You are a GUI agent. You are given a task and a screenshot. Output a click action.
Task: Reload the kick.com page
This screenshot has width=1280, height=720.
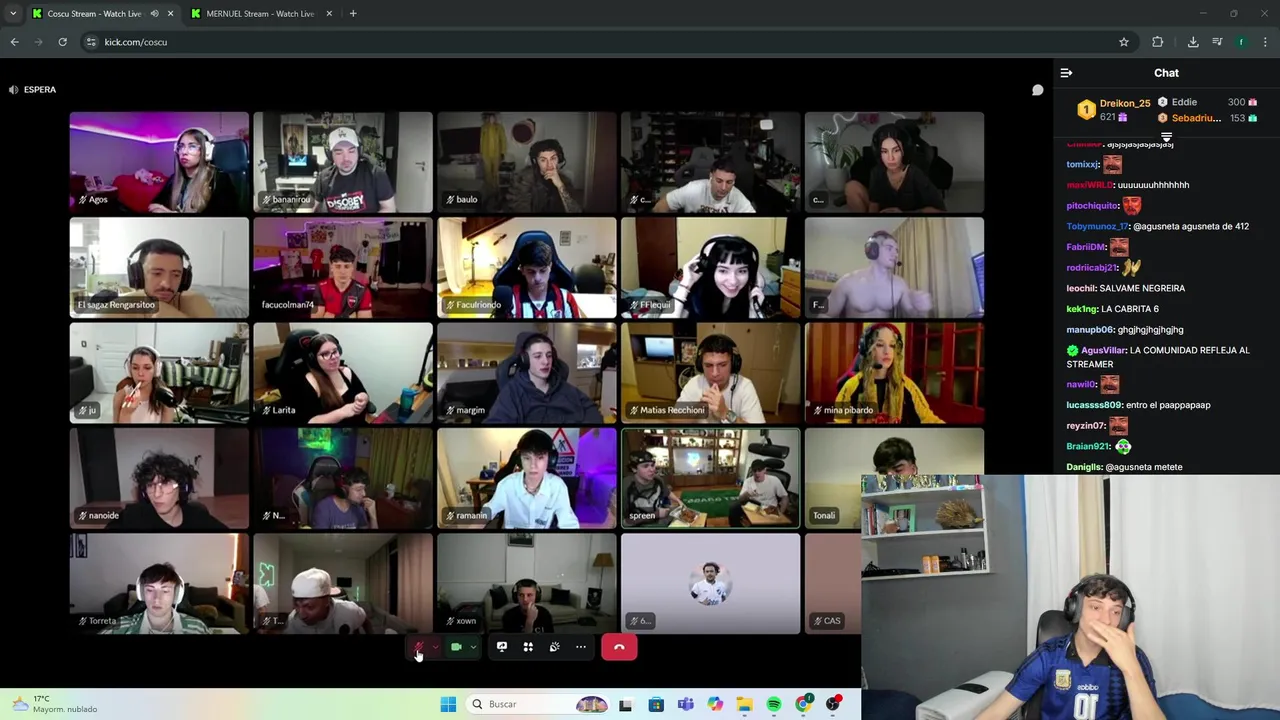[x=62, y=42]
